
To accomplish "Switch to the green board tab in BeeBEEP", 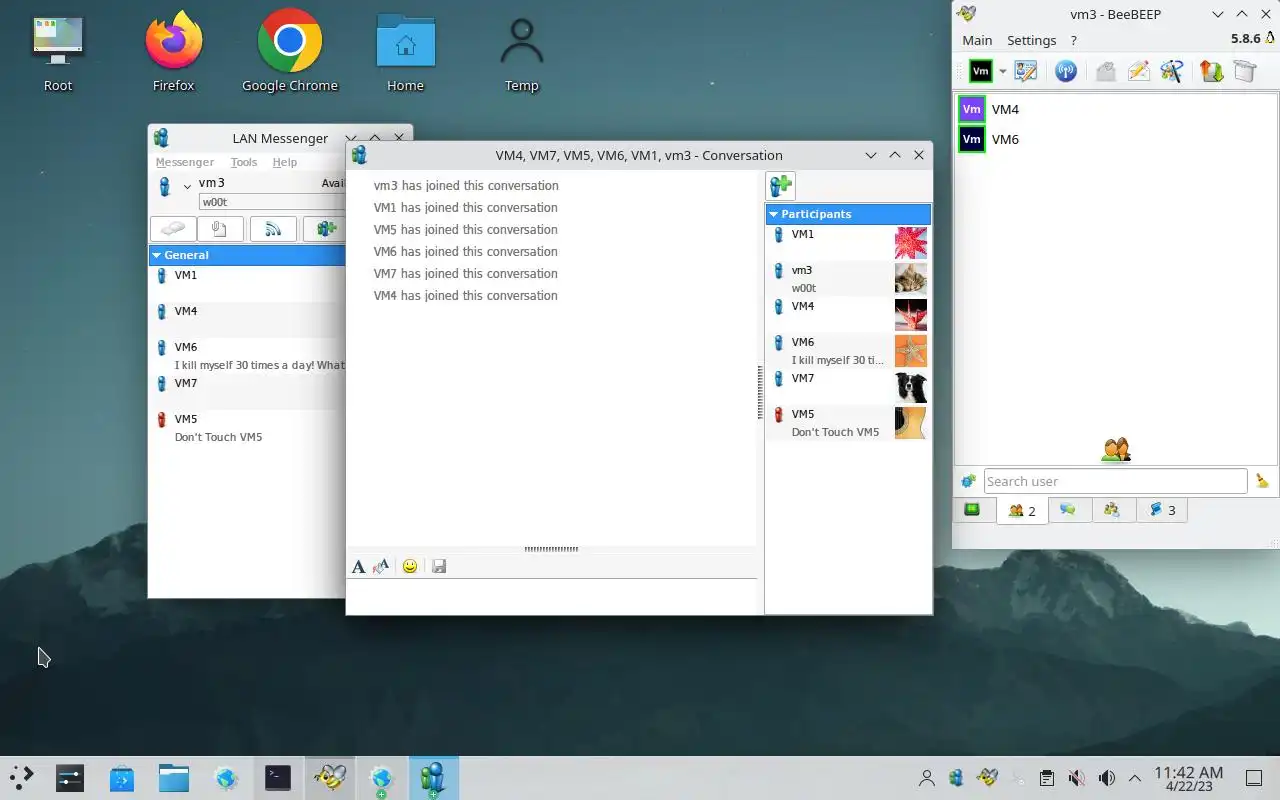I will (x=972, y=510).
